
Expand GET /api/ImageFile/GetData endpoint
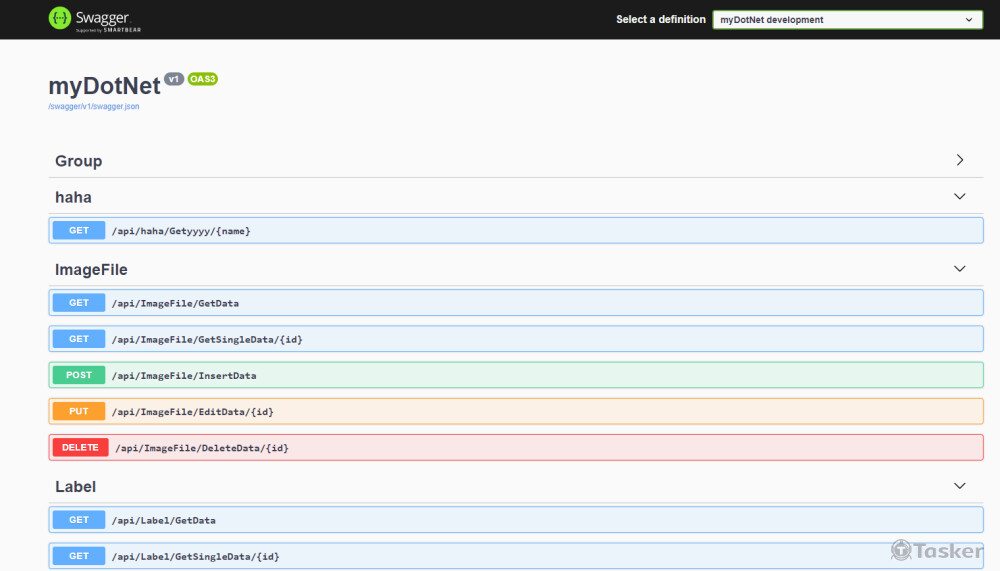point(175,303)
